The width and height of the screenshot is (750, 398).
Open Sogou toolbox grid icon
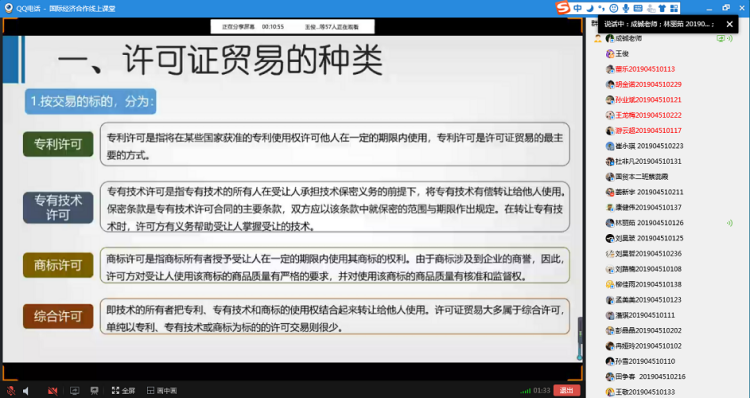[674, 8]
